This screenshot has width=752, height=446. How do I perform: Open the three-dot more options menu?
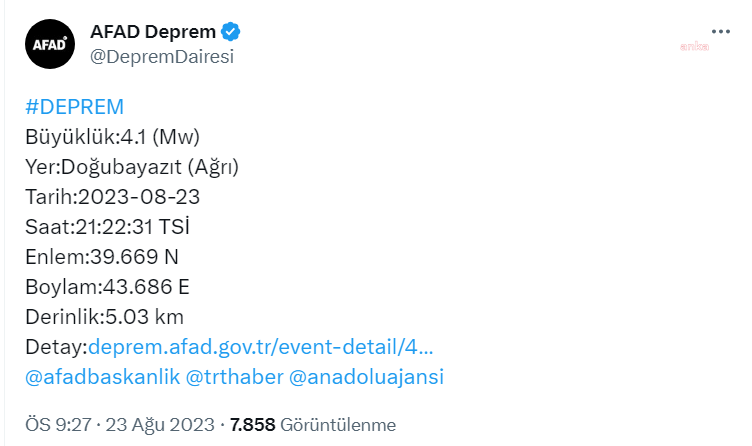(720, 31)
